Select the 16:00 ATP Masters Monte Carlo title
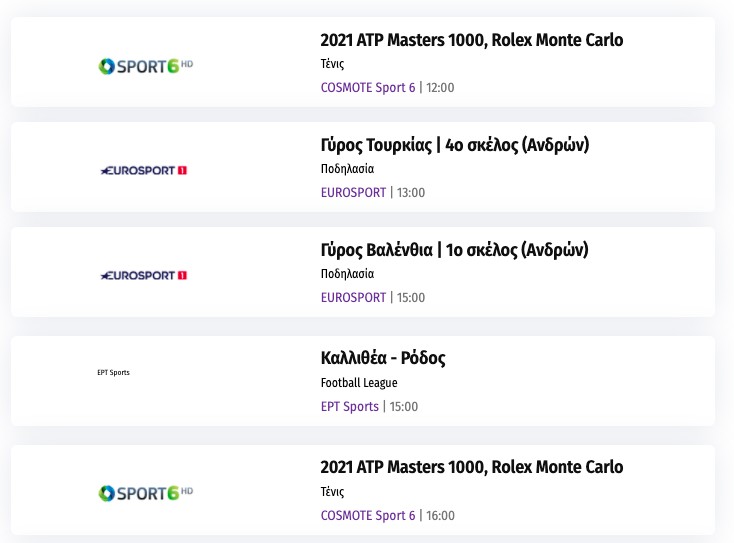The height and width of the screenshot is (543, 734). coord(471,468)
